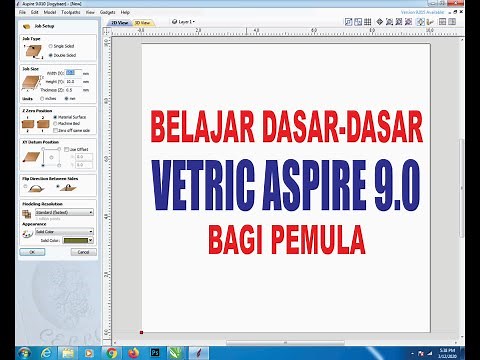Viewport: 480px width, 360px height.
Task: Open Windows Explorer folder on taskbar
Action: point(68,353)
